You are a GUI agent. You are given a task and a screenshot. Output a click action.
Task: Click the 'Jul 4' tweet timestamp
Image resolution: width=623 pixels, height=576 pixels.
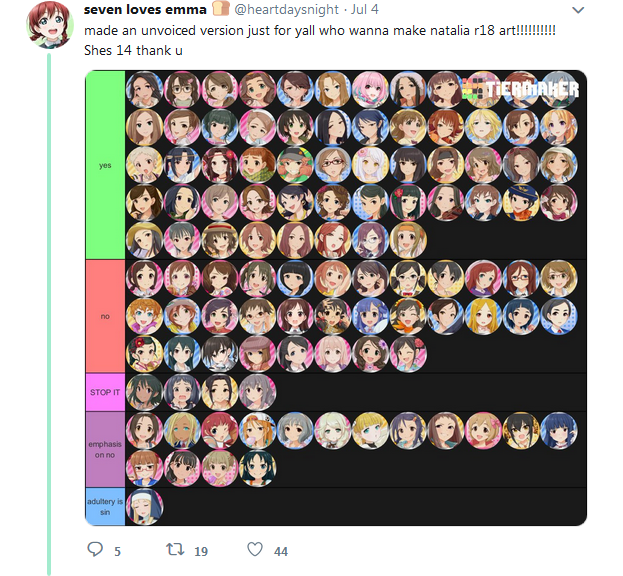tap(364, 9)
